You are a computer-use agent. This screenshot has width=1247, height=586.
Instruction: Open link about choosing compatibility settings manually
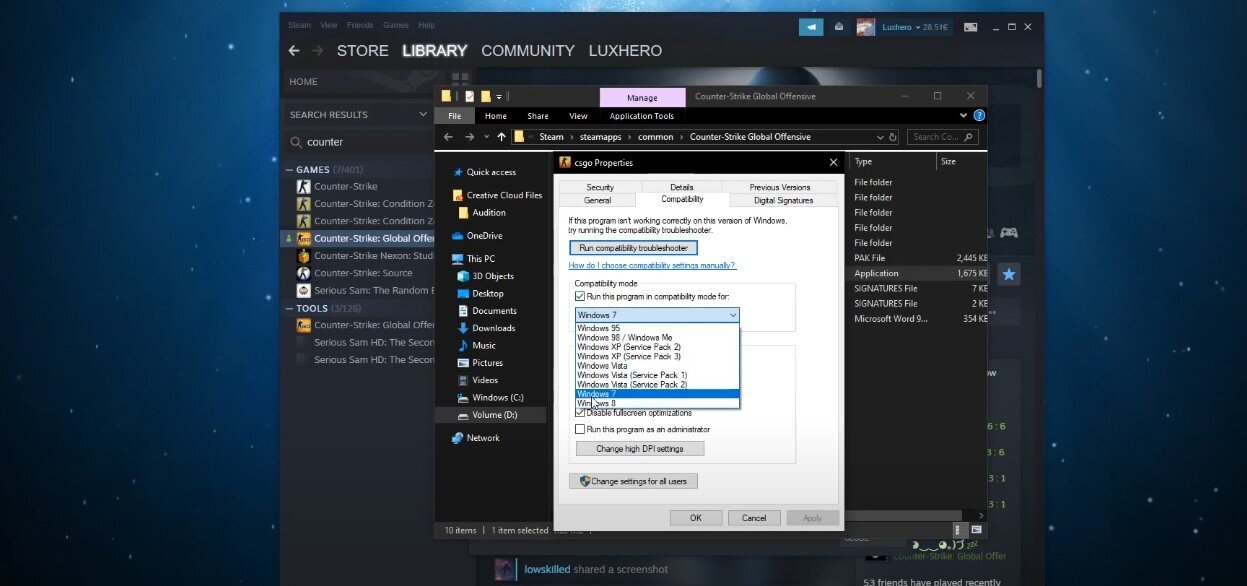click(652, 266)
